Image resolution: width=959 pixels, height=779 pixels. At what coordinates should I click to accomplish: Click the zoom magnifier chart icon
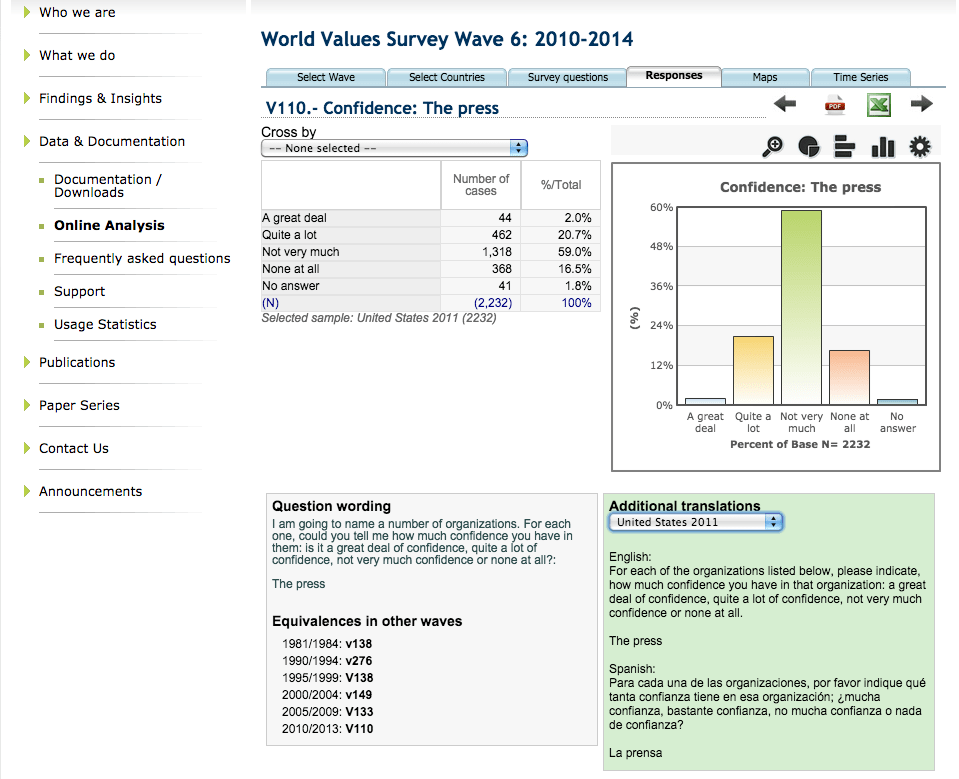pyautogui.click(x=773, y=147)
